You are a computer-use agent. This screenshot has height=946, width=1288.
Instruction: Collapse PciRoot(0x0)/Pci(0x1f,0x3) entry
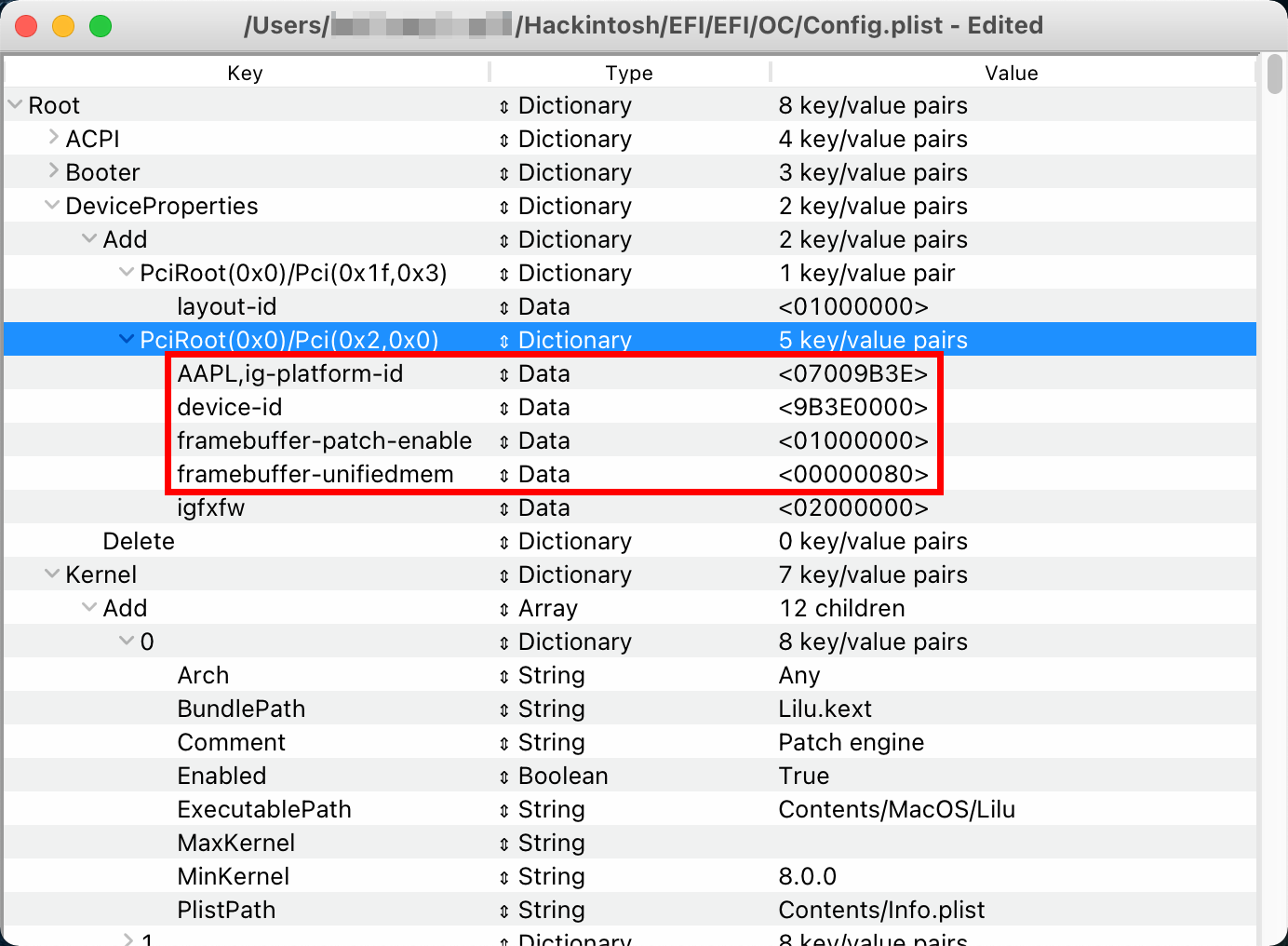click(x=127, y=273)
